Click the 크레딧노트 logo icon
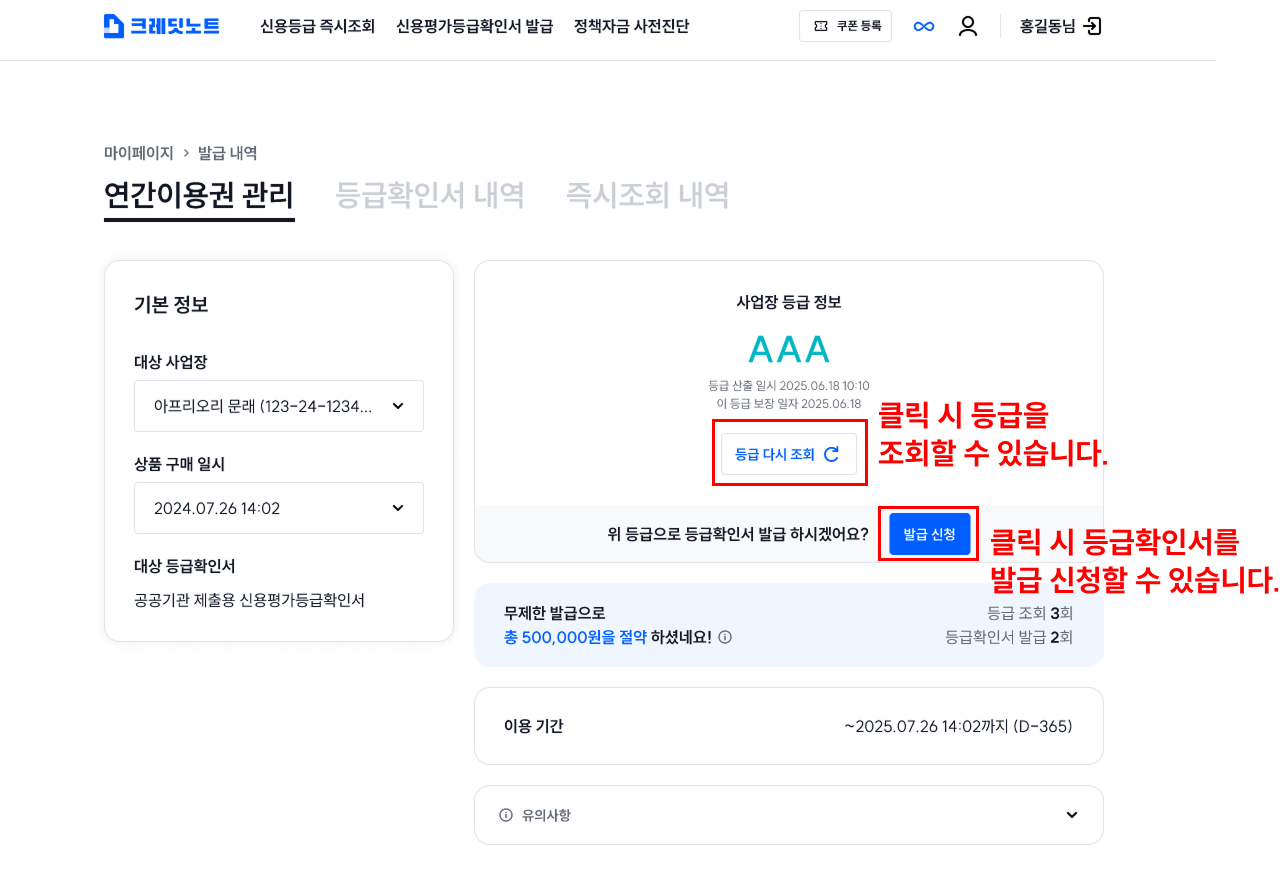1282x888 pixels. (114, 26)
